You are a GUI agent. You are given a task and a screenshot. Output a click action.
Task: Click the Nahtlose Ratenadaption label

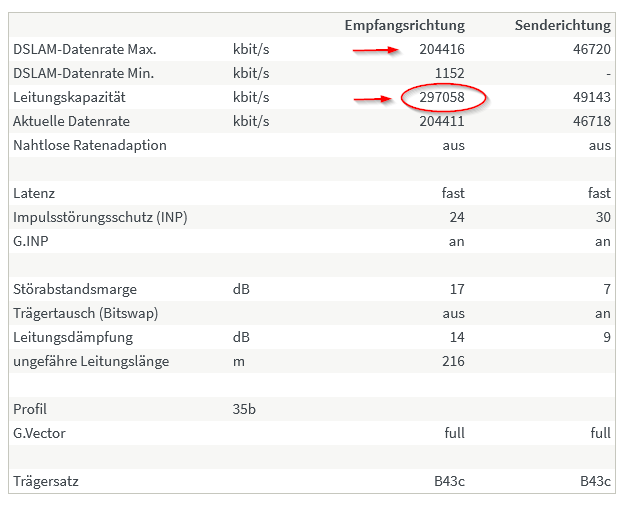90,145
